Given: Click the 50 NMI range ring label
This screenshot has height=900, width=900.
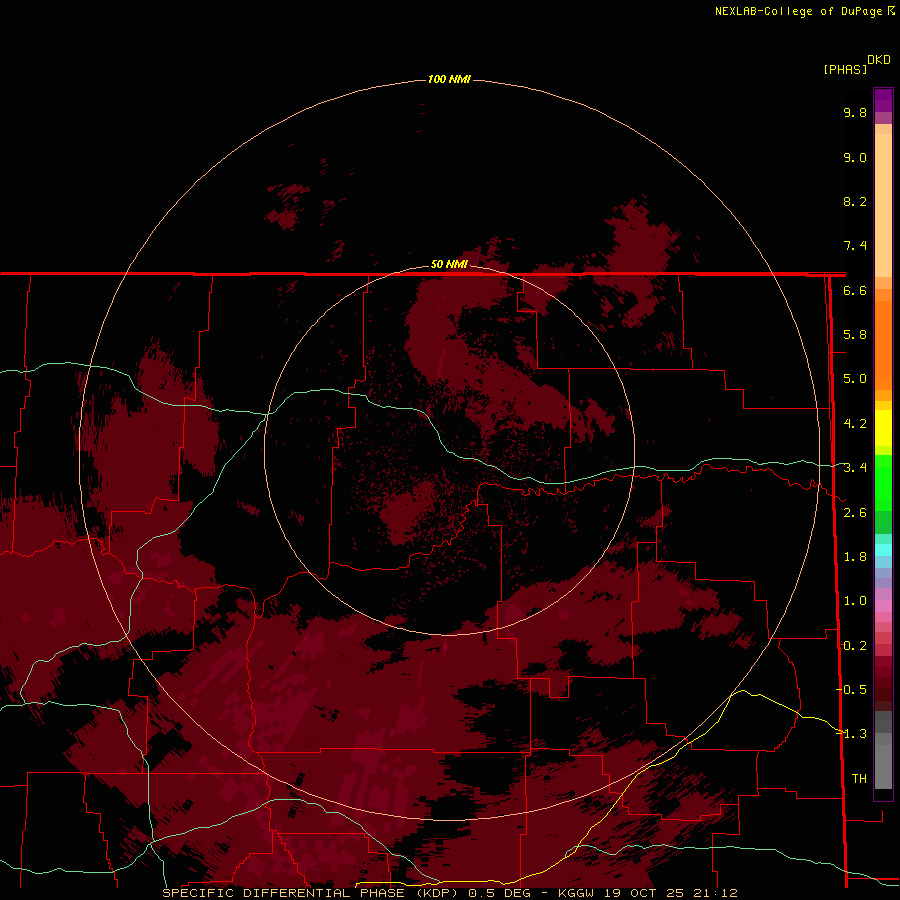Looking at the screenshot, I should coord(449,264).
